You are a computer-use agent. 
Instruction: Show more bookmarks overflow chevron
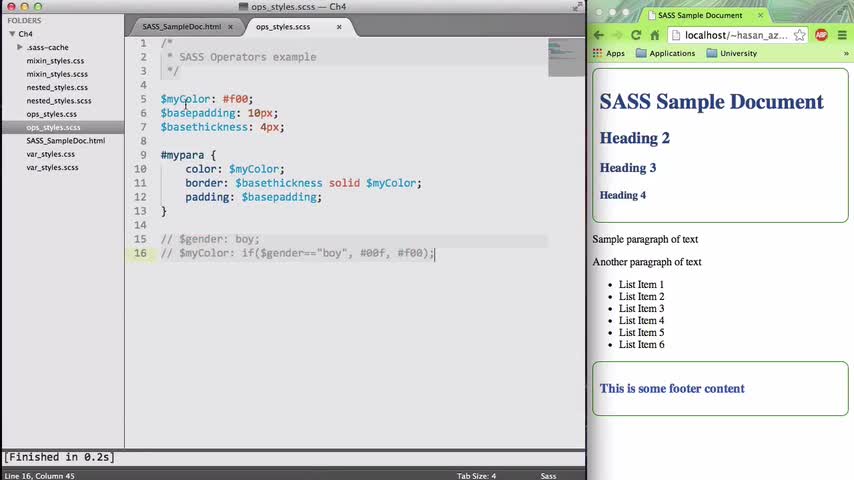pyautogui.click(x=846, y=53)
